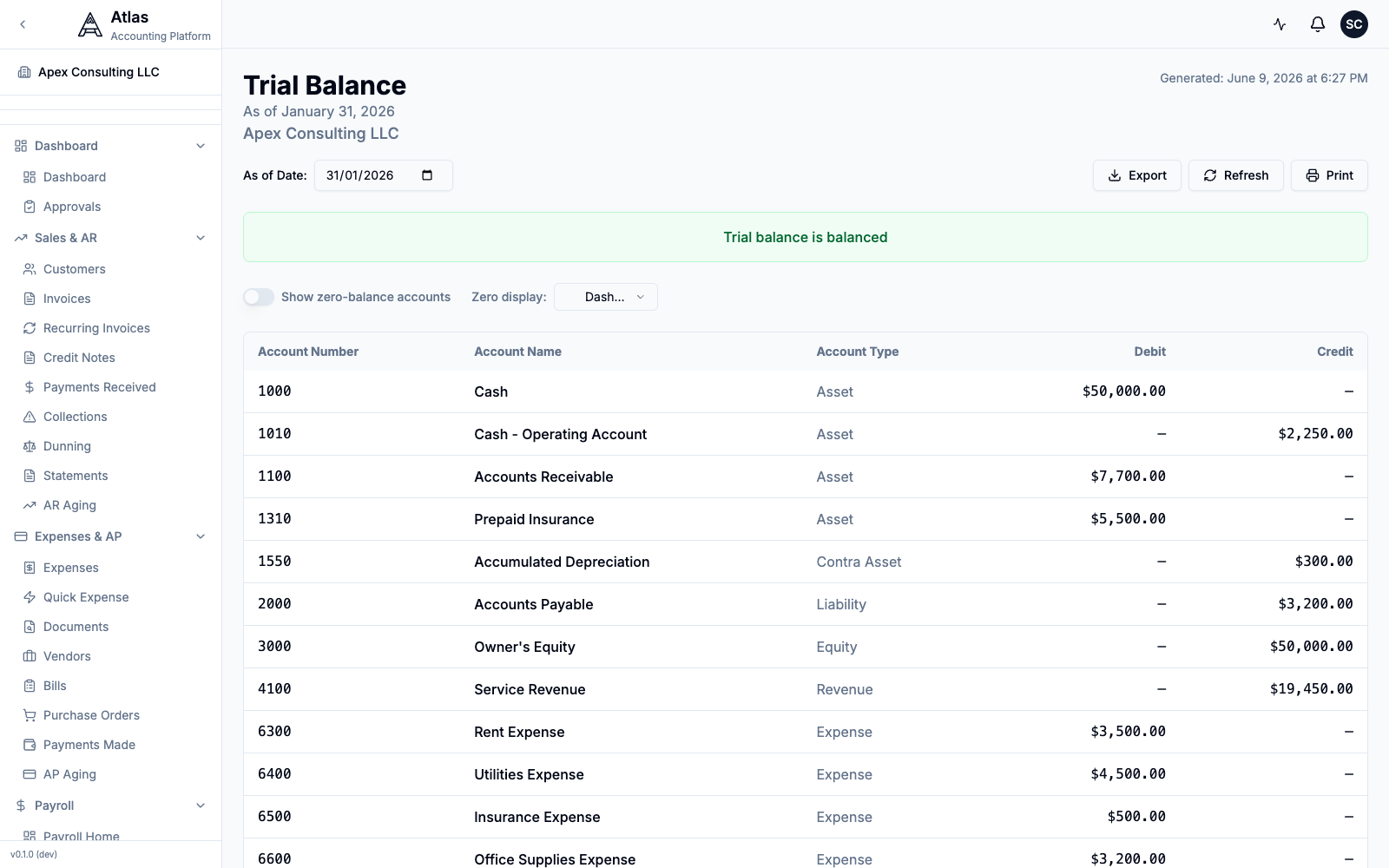Click the Credit column header

(1334, 352)
